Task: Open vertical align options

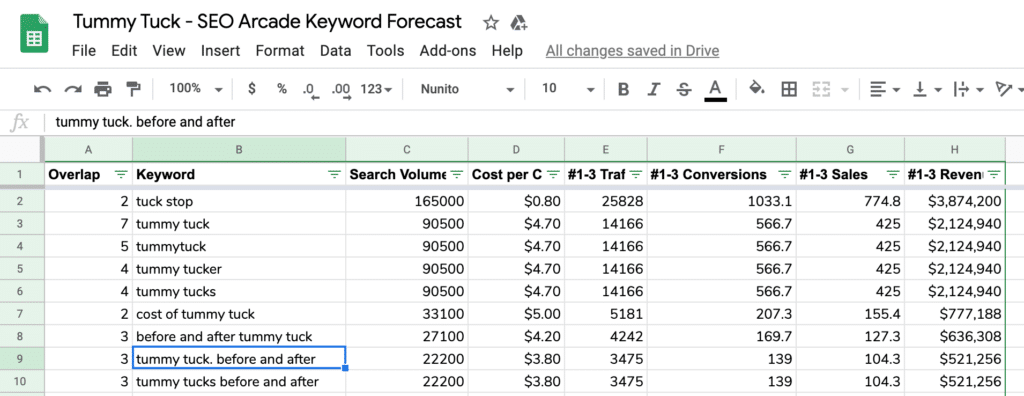Action: pos(926,89)
